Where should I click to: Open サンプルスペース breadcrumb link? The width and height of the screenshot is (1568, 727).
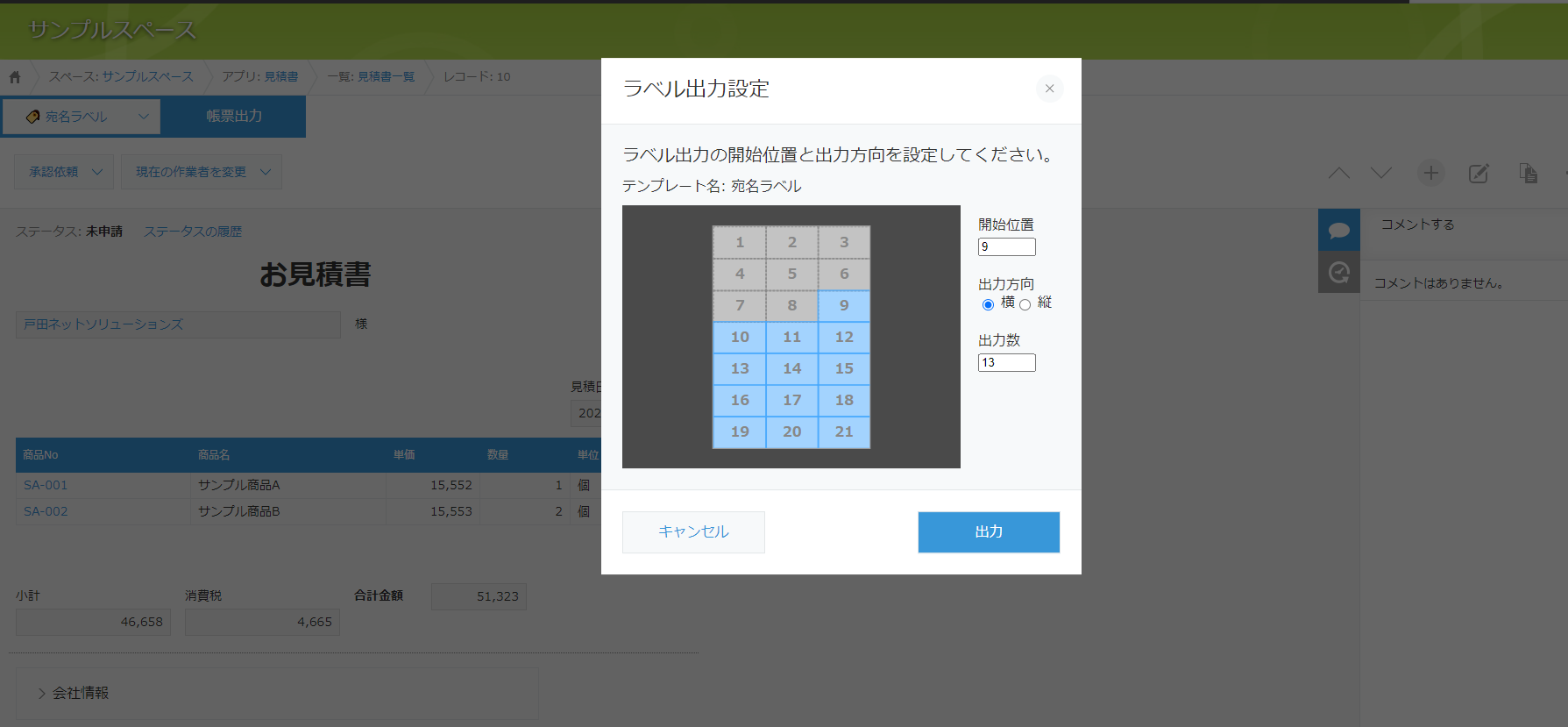(x=147, y=76)
